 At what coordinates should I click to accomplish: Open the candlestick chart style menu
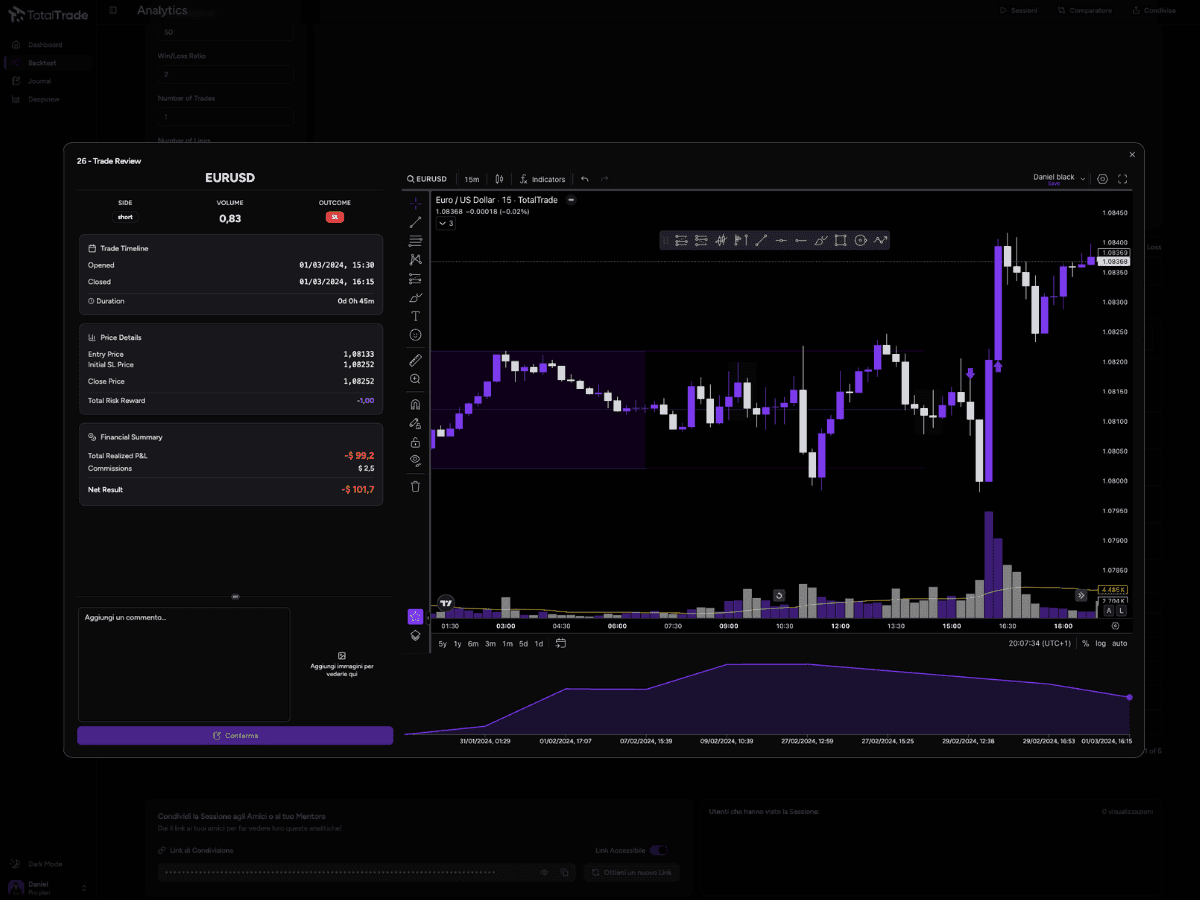pyautogui.click(x=499, y=179)
